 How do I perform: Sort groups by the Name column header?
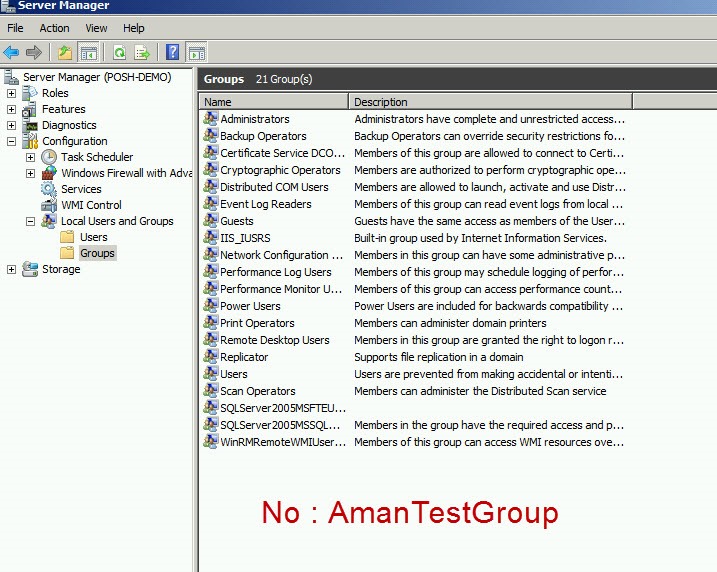[x=273, y=102]
